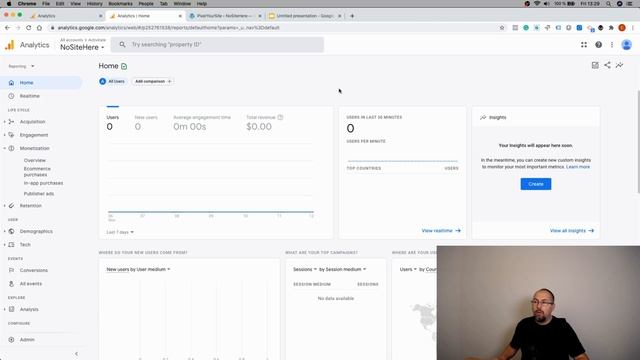Click the Total revenue help icon
640x360 pixels.
point(280,117)
